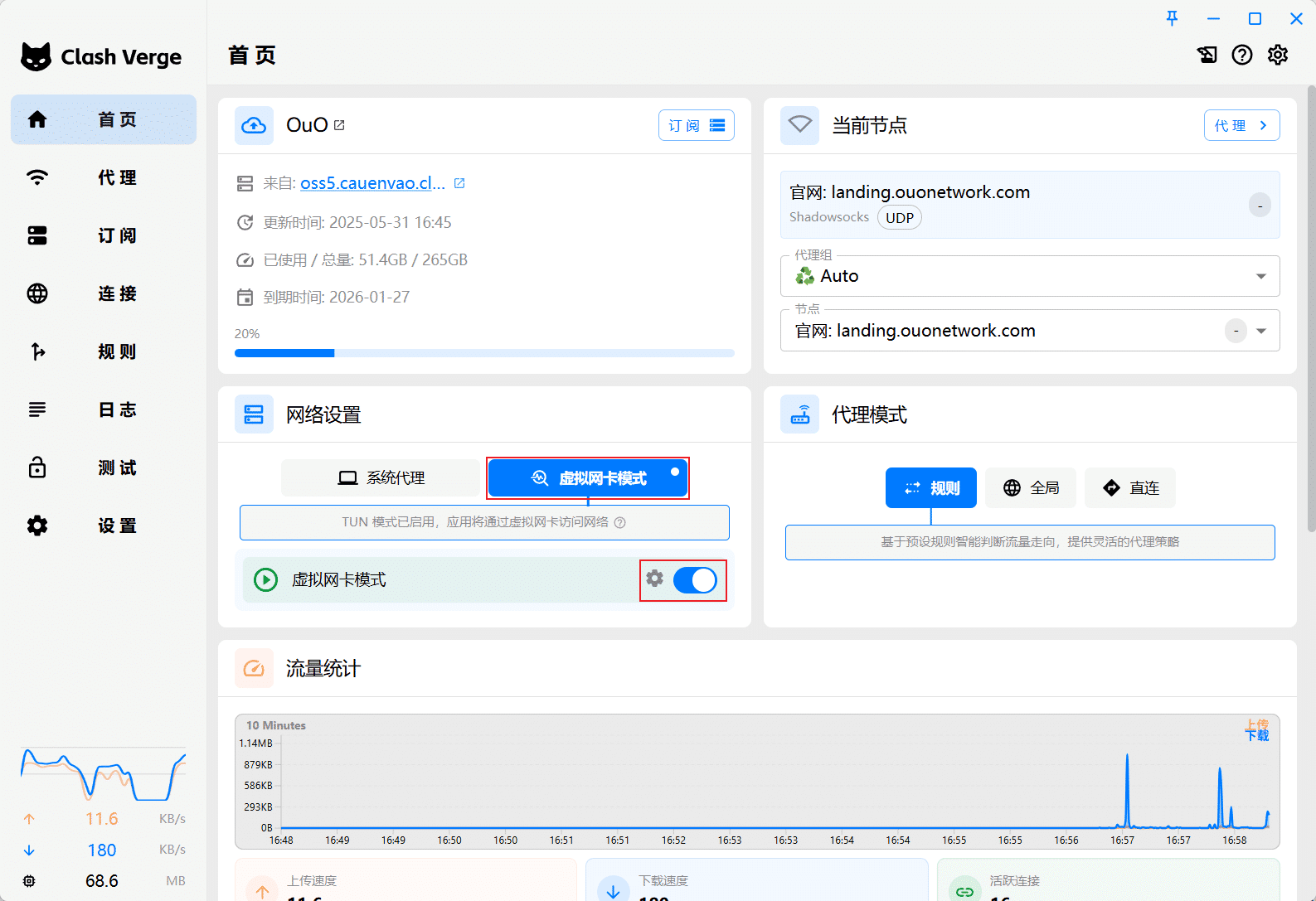1316x901 pixels.
Task: Click the 订阅 button in OuO card
Action: (696, 125)
